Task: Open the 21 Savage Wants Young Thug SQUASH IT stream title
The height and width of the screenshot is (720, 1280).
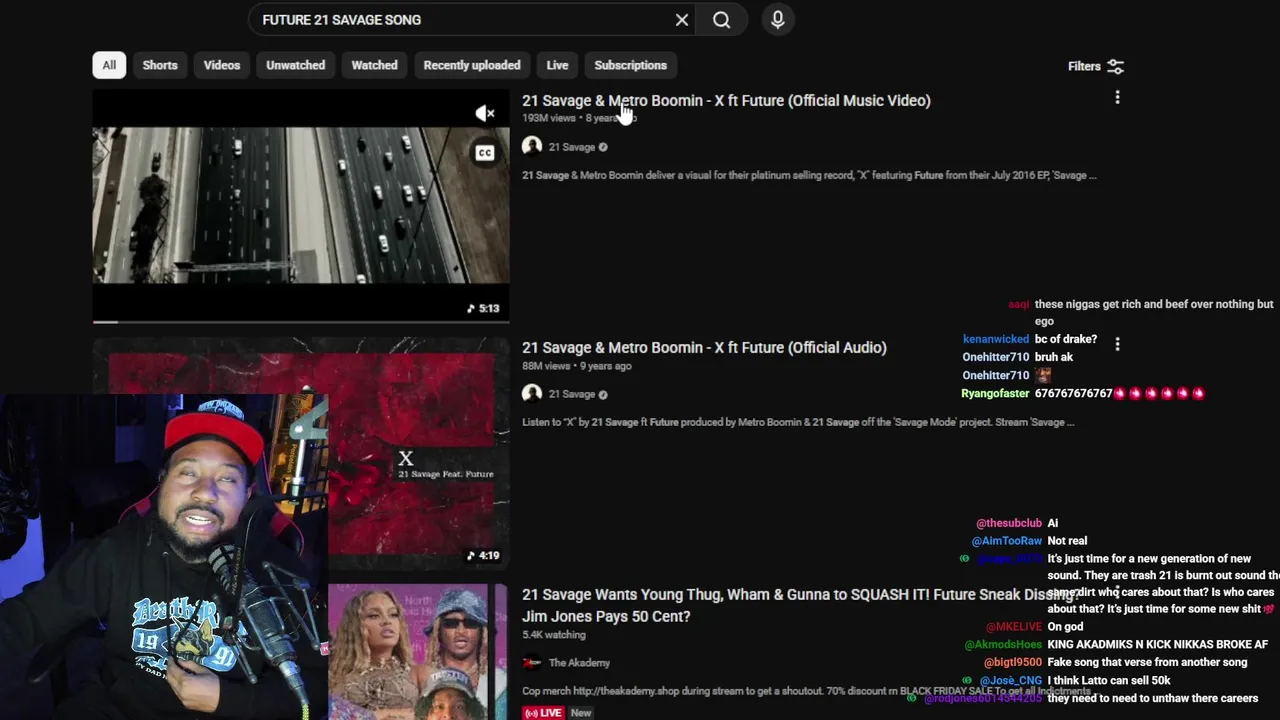Action: (798, 605)
